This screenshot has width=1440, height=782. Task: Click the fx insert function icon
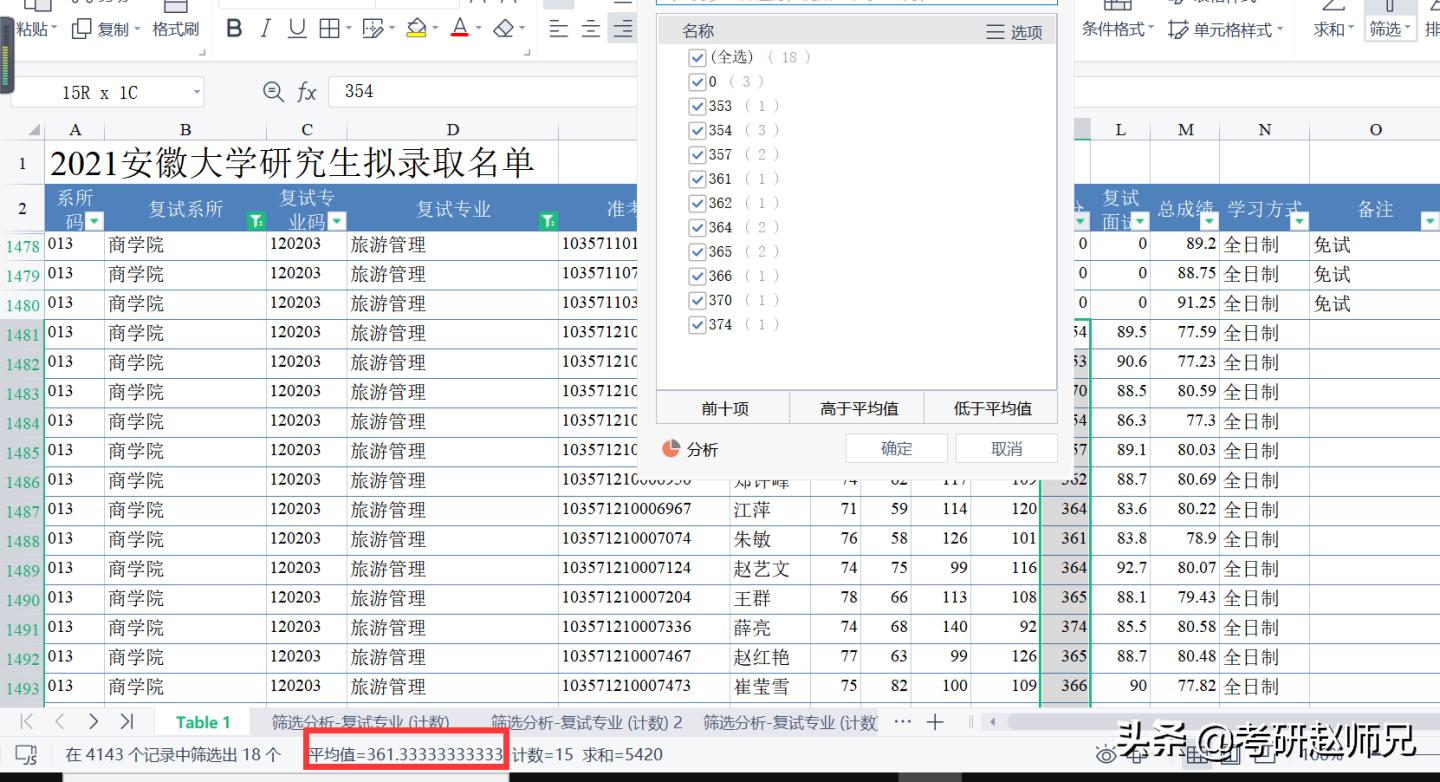[x=307, y=92]
